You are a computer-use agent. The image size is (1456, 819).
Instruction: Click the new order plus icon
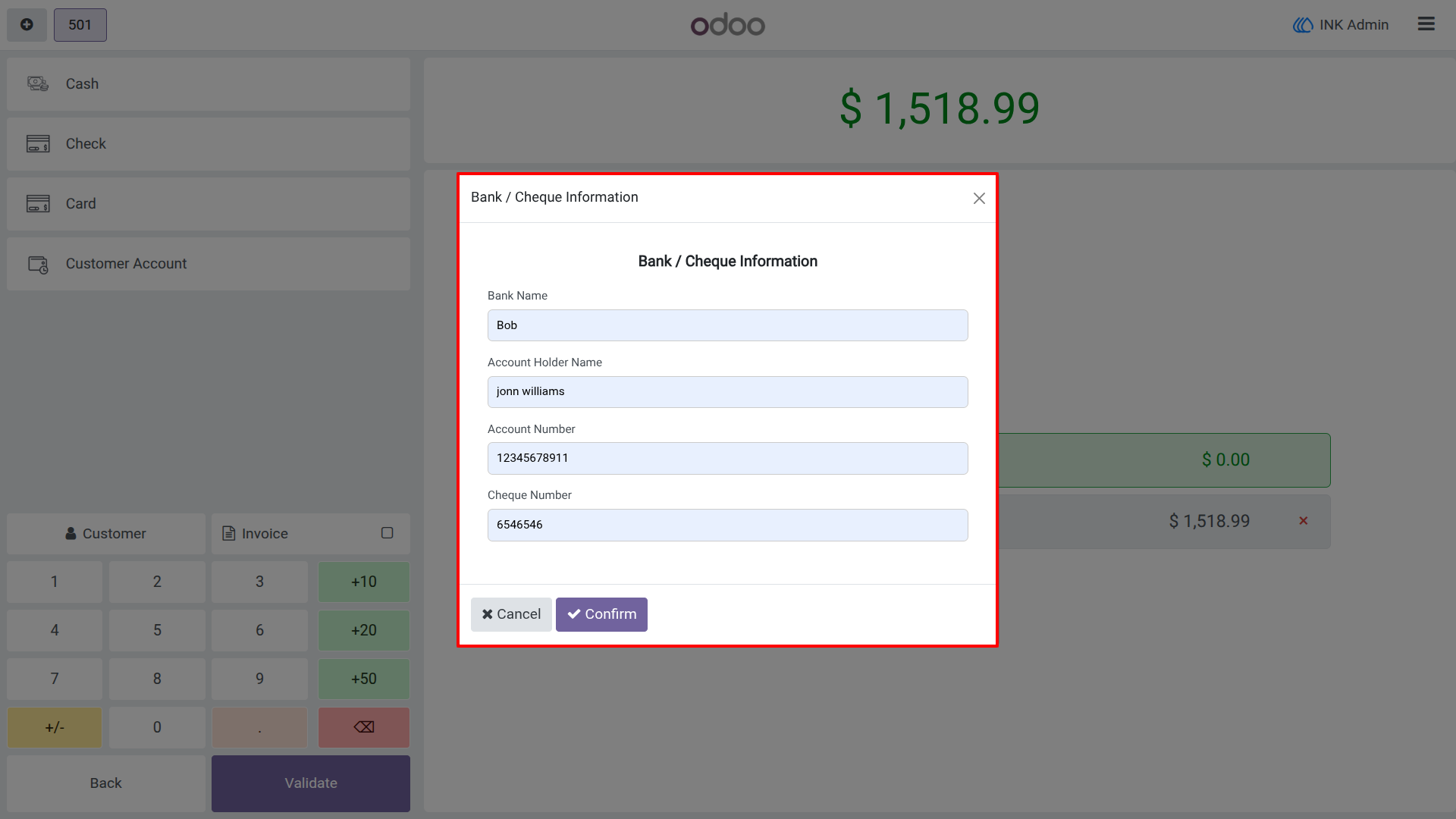27,25
